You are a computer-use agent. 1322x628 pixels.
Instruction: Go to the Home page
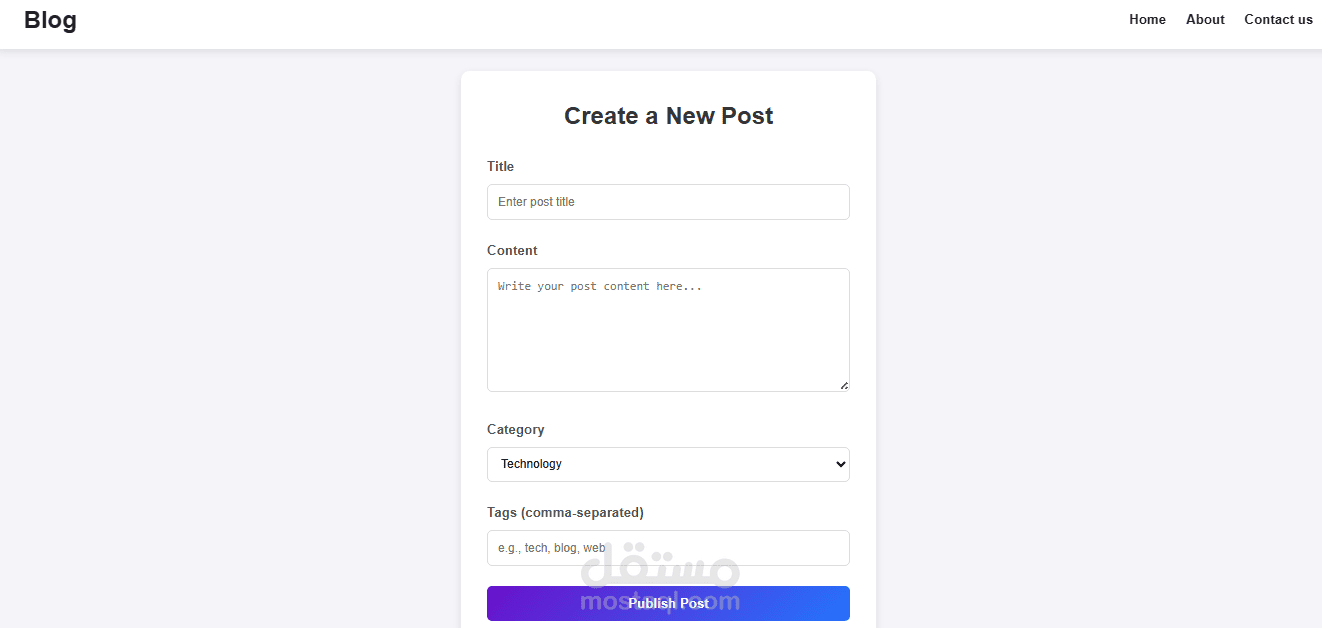1147,20
